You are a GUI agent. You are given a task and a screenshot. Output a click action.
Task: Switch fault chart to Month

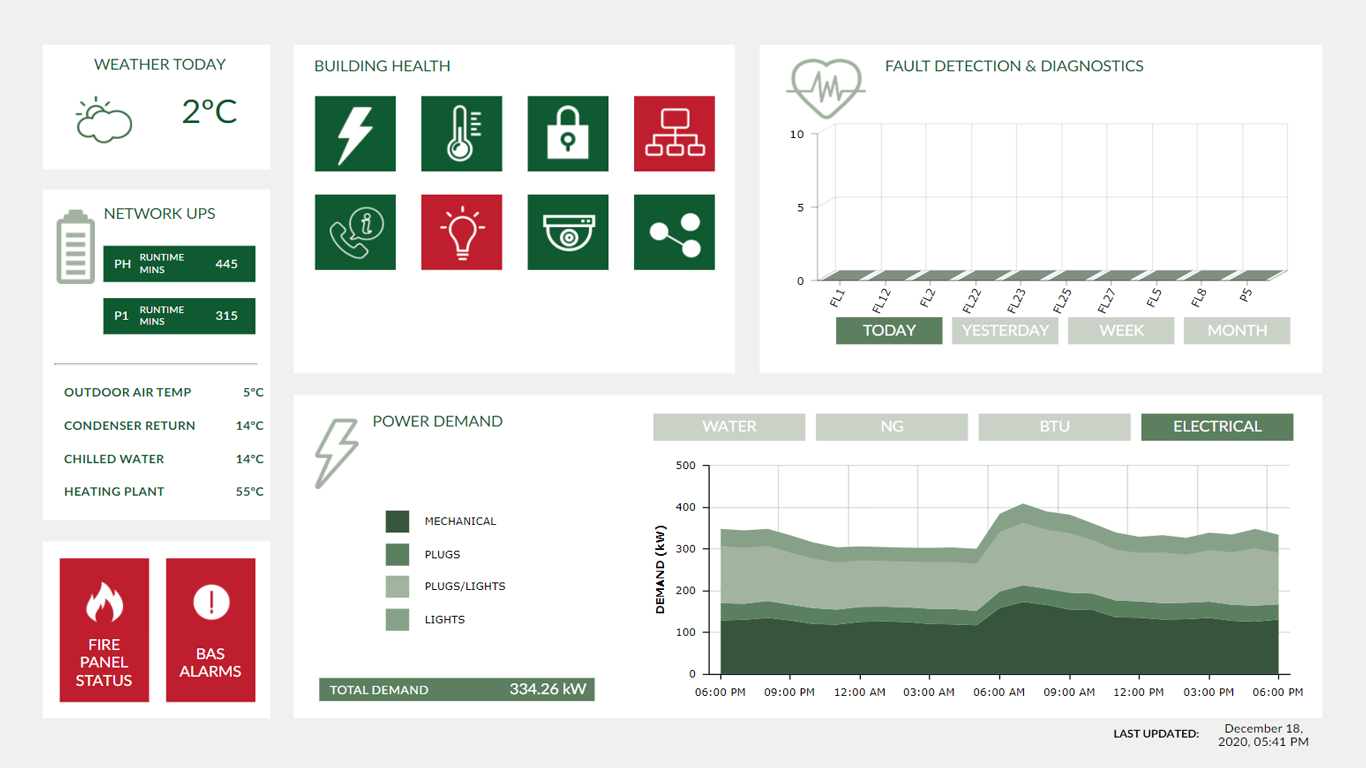pyautogui.click(x=1237, y=331)
